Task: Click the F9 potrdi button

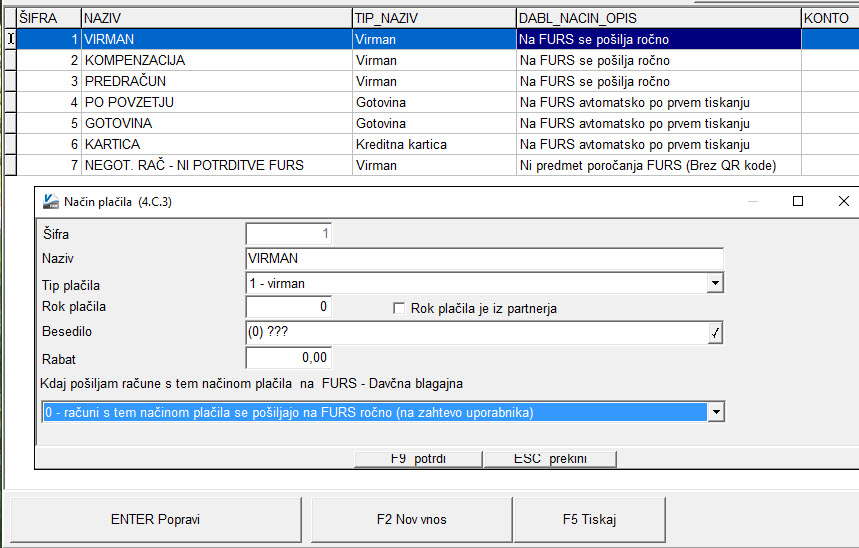Action: [x=418, y=459]
